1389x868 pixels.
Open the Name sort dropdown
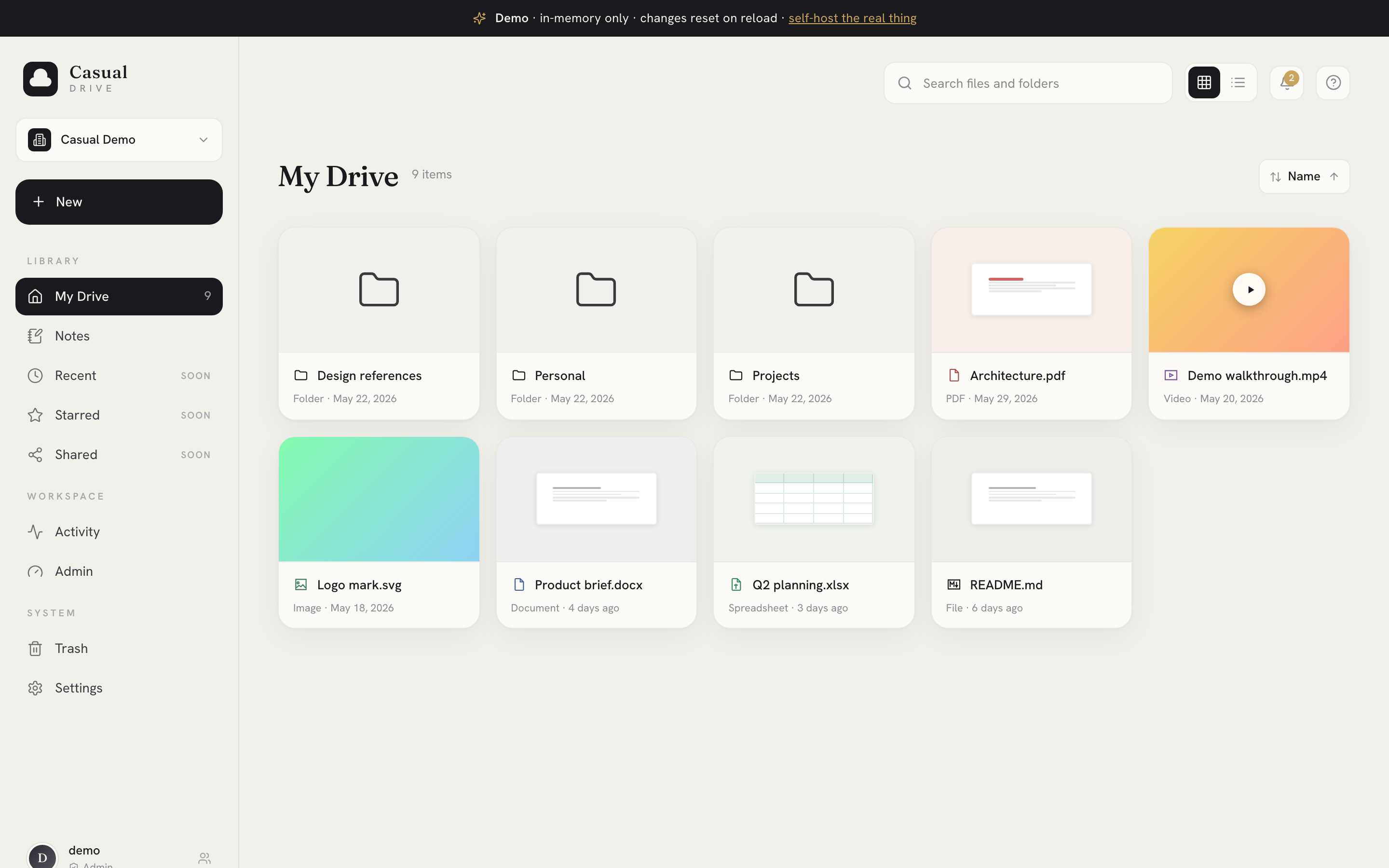click(1304, 176)
